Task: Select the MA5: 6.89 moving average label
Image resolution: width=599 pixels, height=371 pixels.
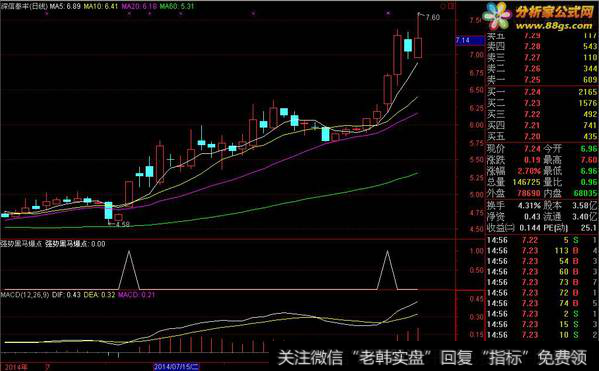Action: pyautogui.click(x=65, y=6)
